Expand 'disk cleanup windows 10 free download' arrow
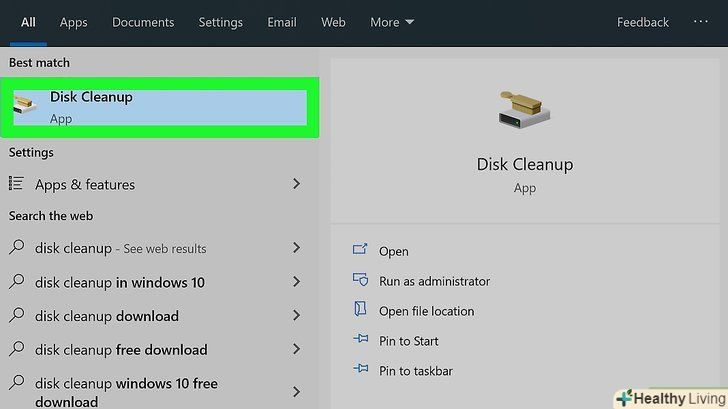This screenshot has width=728, height=409. click(x=296, y=392)
